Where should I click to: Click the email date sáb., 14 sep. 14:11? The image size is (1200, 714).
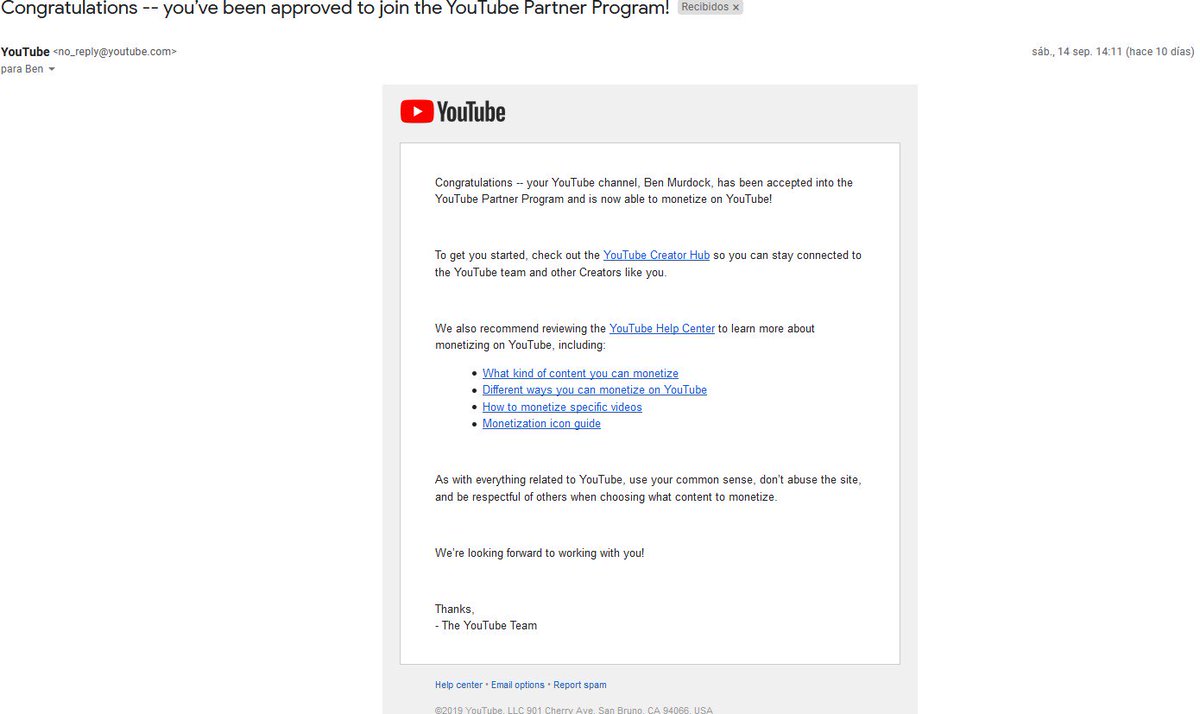1114,51
